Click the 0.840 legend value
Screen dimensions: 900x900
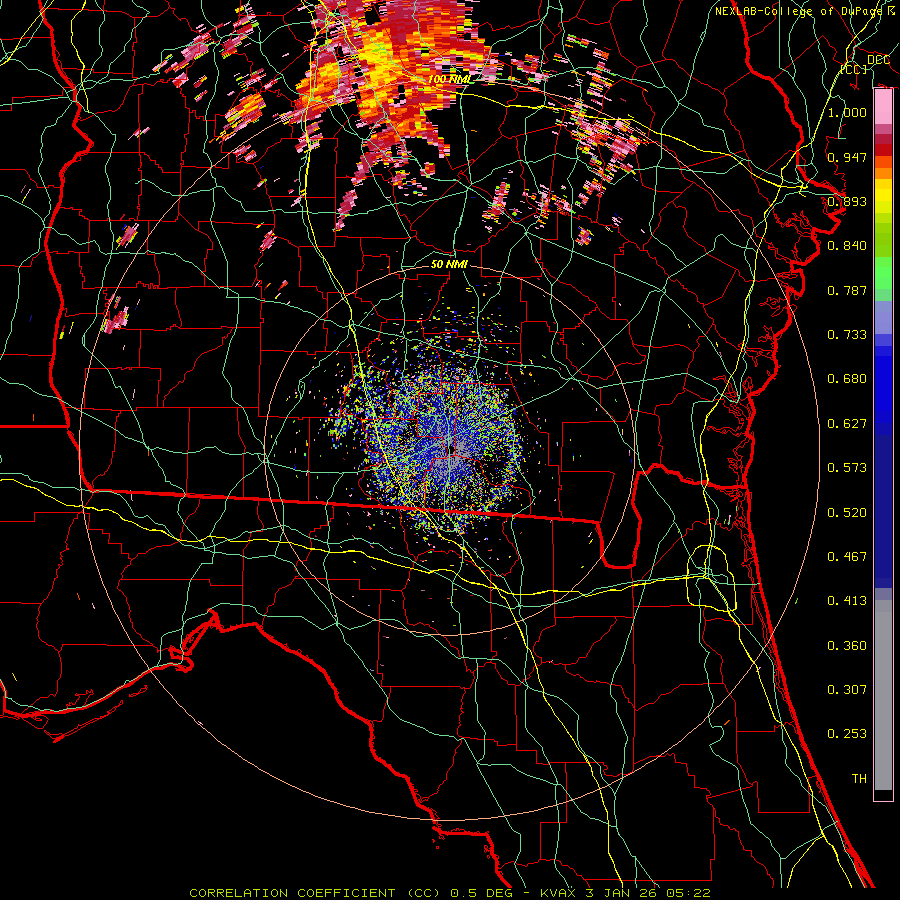(847, 246)
